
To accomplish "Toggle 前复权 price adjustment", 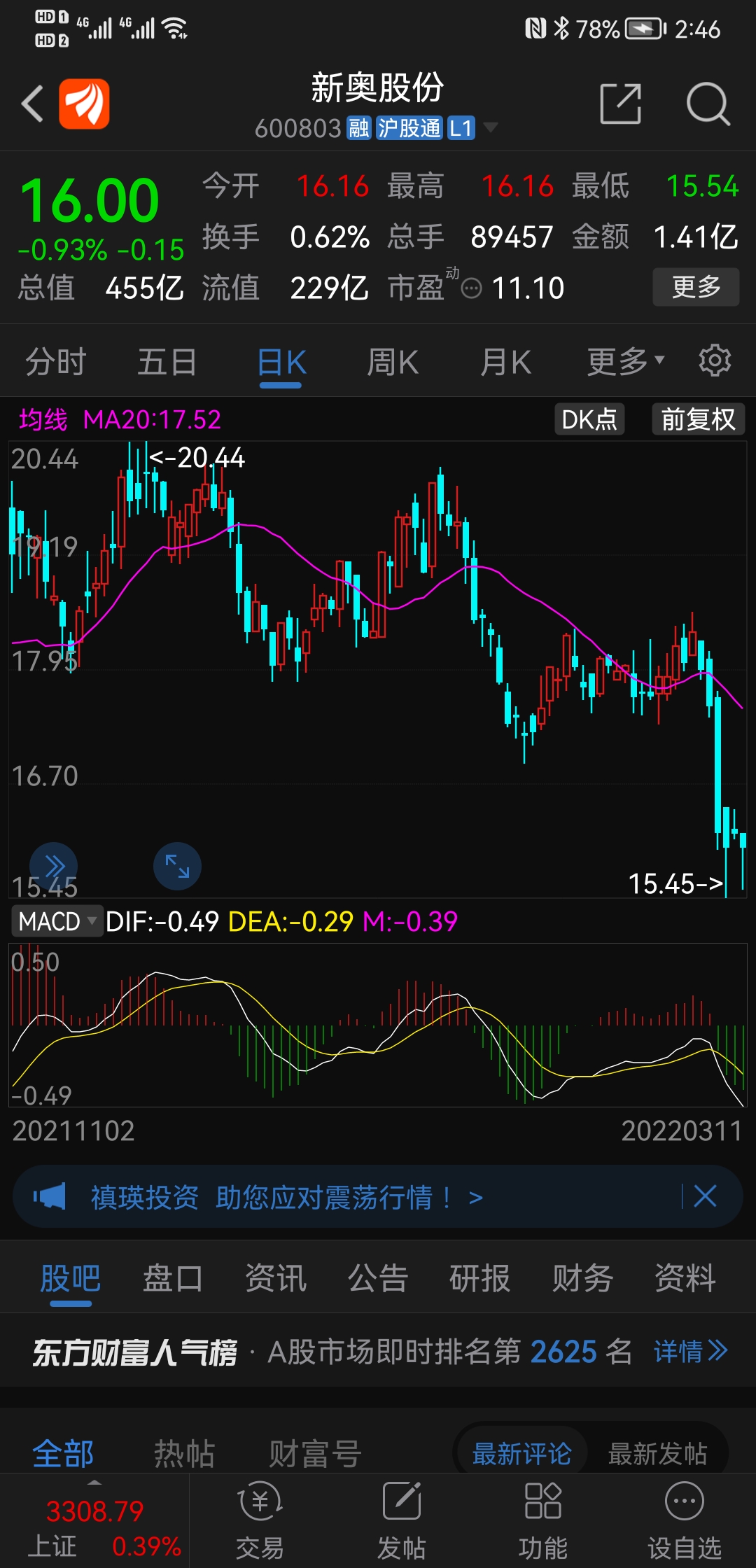I will pos(698,419).
